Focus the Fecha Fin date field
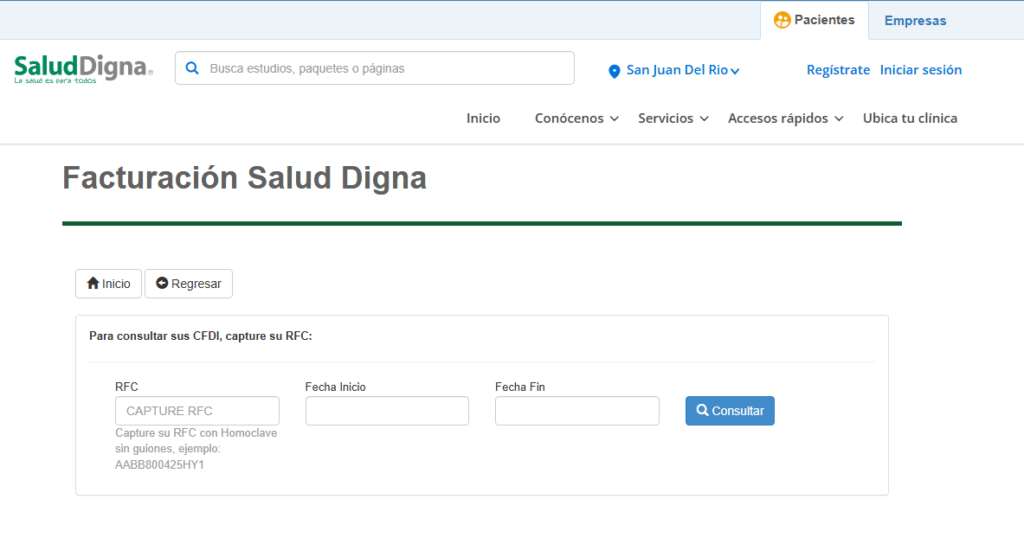Screen dimensions: 1024x544 pos(577,411)
